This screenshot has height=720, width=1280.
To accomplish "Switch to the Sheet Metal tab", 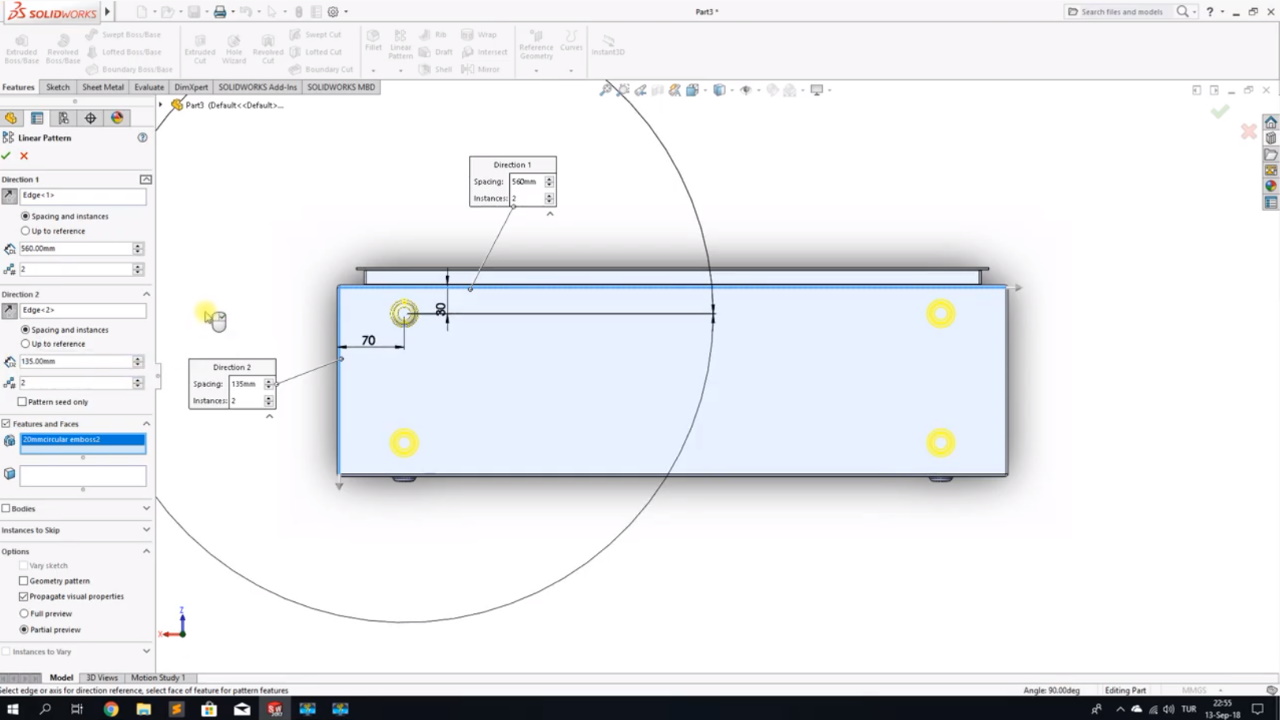I will tap(103, 87).
